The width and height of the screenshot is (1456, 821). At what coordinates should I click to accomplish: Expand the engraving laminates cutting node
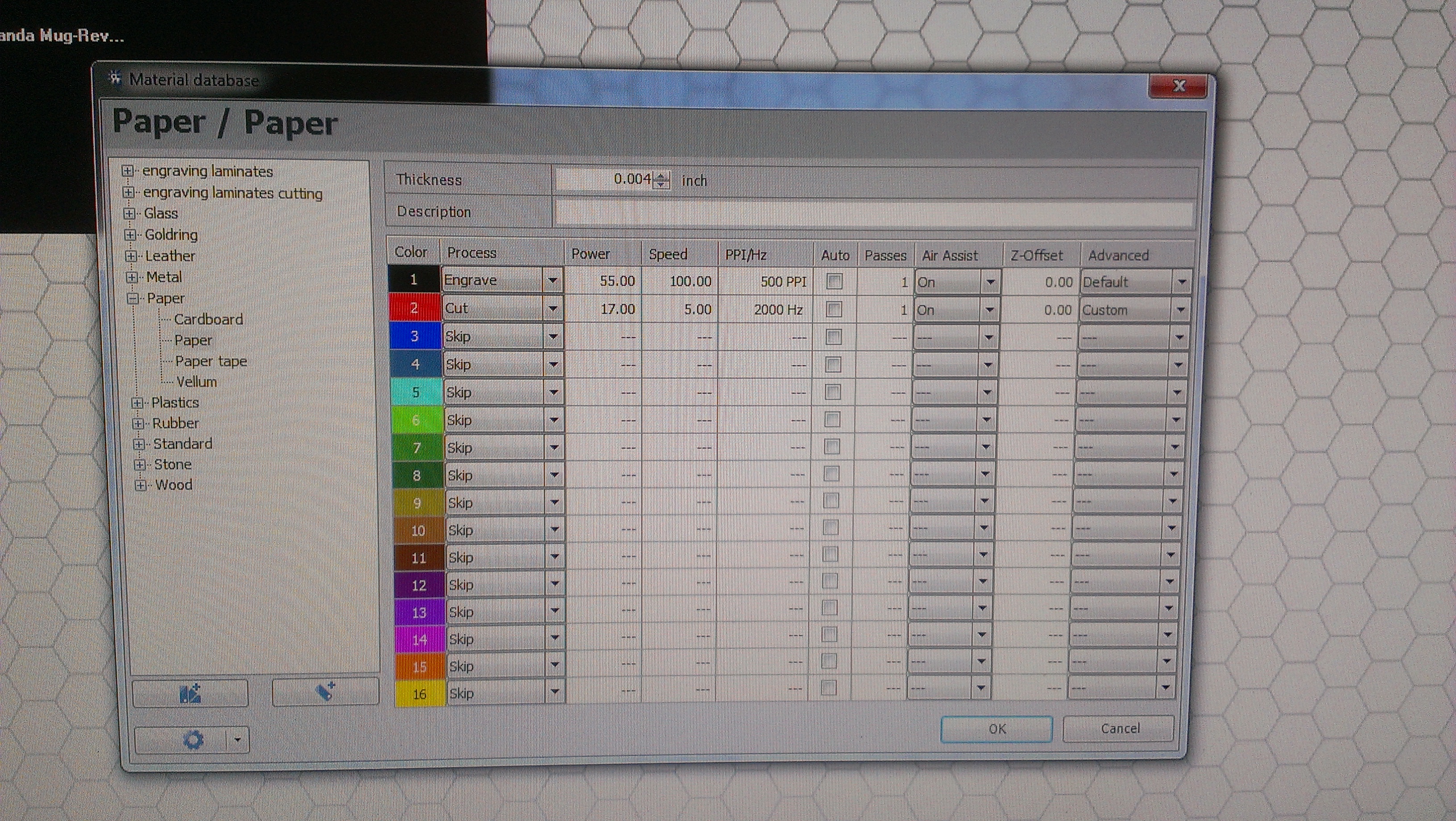[x=128, y=192]
